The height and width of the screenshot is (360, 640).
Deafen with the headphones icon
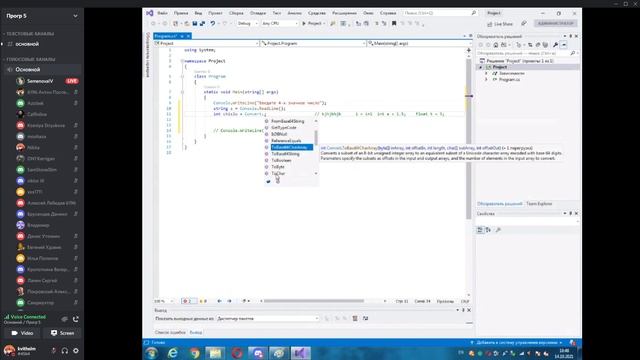pyautogui.click(x=64, y=351)
